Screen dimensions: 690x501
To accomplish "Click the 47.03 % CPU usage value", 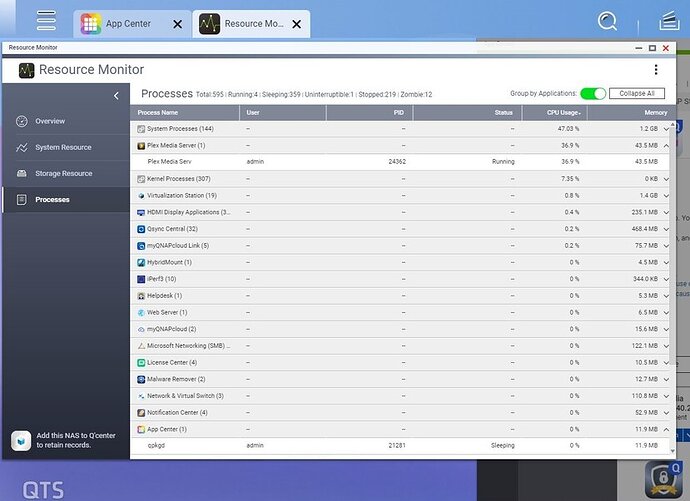I will coord(568,129).
